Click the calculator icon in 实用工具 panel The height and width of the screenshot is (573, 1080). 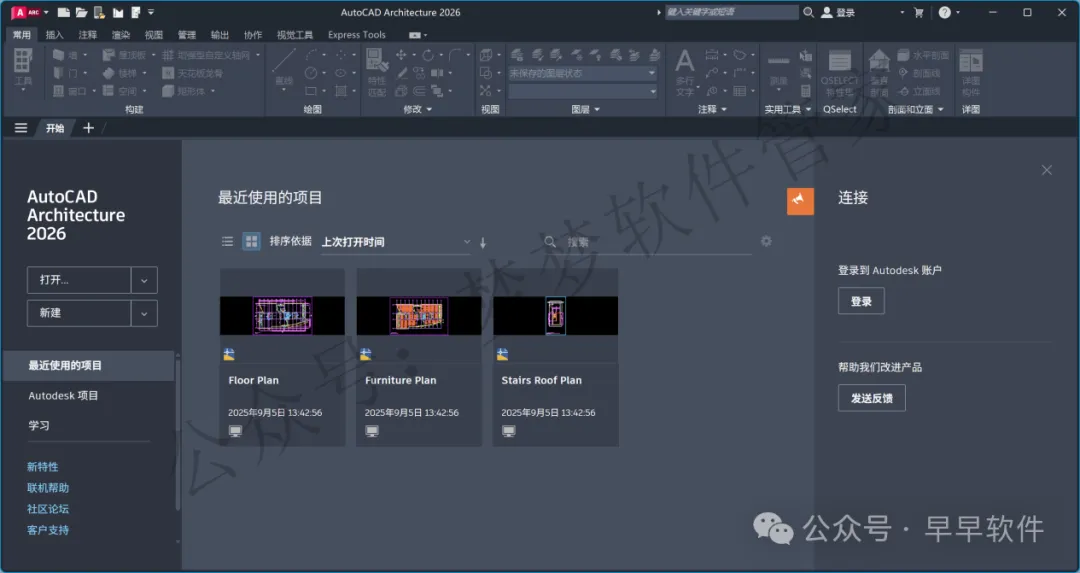click(805, 90)
